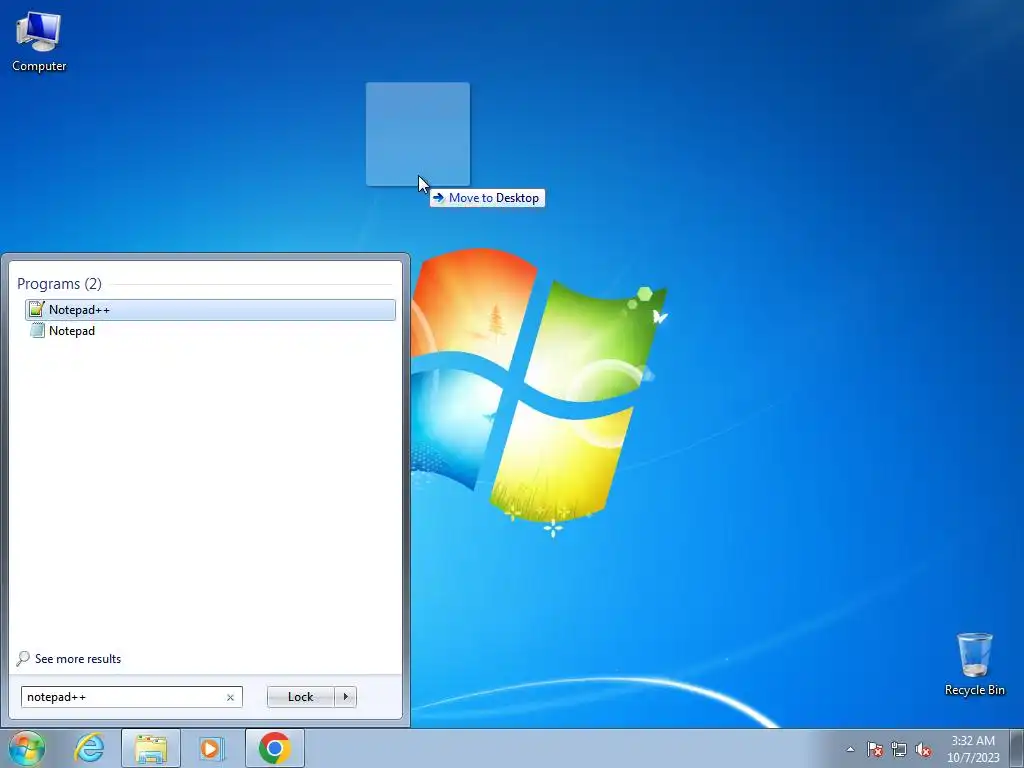Click the network status tray icon
This screenshot has width=1024, height=768.
899,749
